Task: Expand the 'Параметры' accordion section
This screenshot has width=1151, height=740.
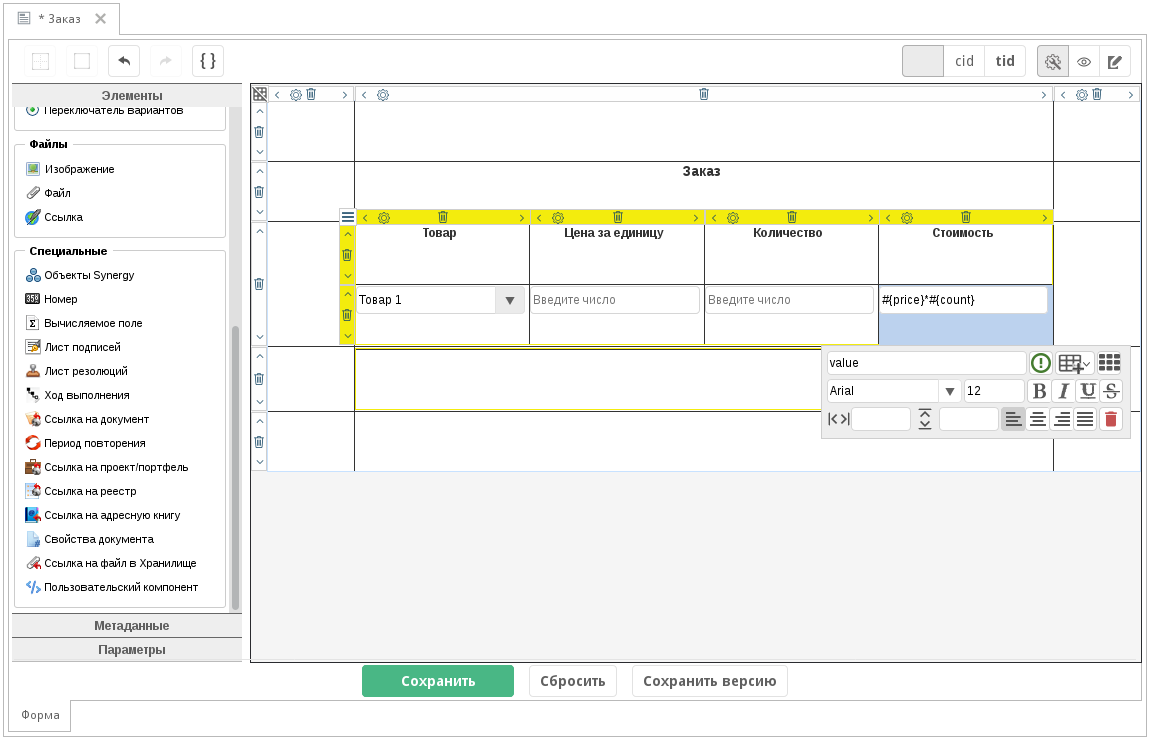Action: click(x=127, y=650)
